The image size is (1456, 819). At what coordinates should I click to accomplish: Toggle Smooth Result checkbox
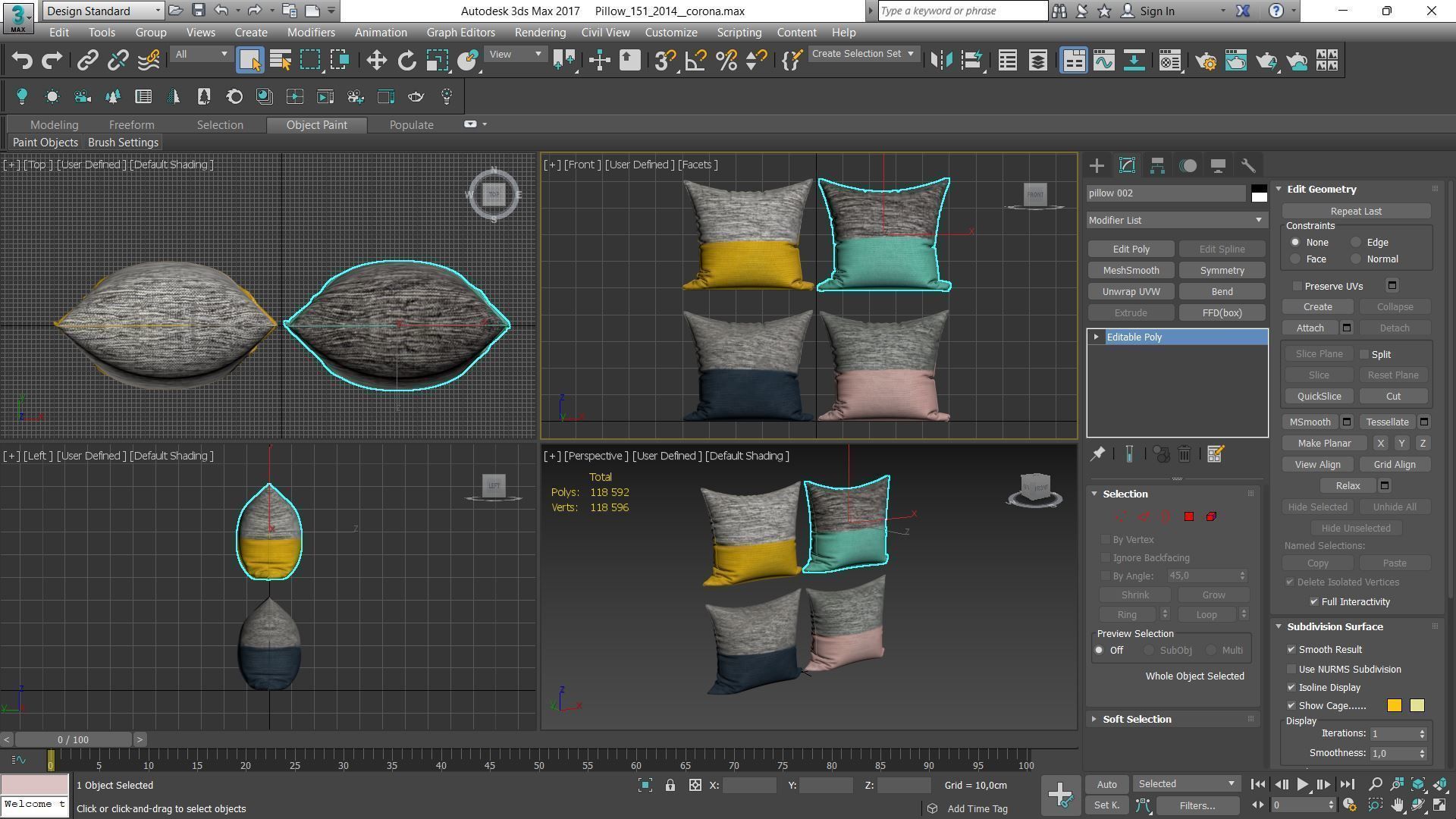click(x=1291, y=649)
